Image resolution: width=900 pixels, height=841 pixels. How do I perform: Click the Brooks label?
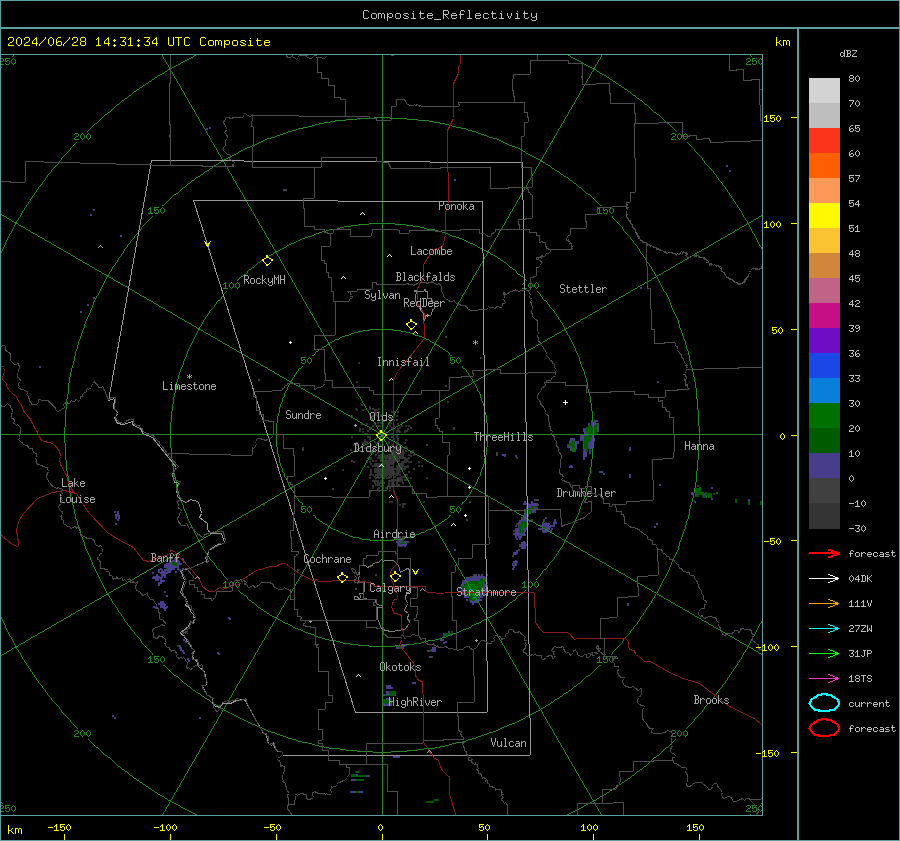coord(711,700)
